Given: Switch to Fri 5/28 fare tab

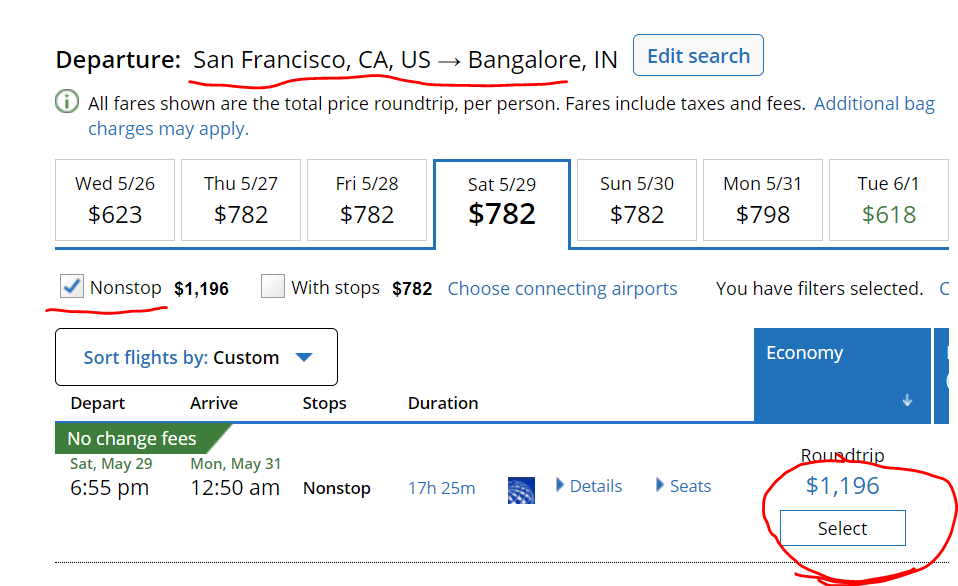Looking at the screenshot, I should pos(367,200).
